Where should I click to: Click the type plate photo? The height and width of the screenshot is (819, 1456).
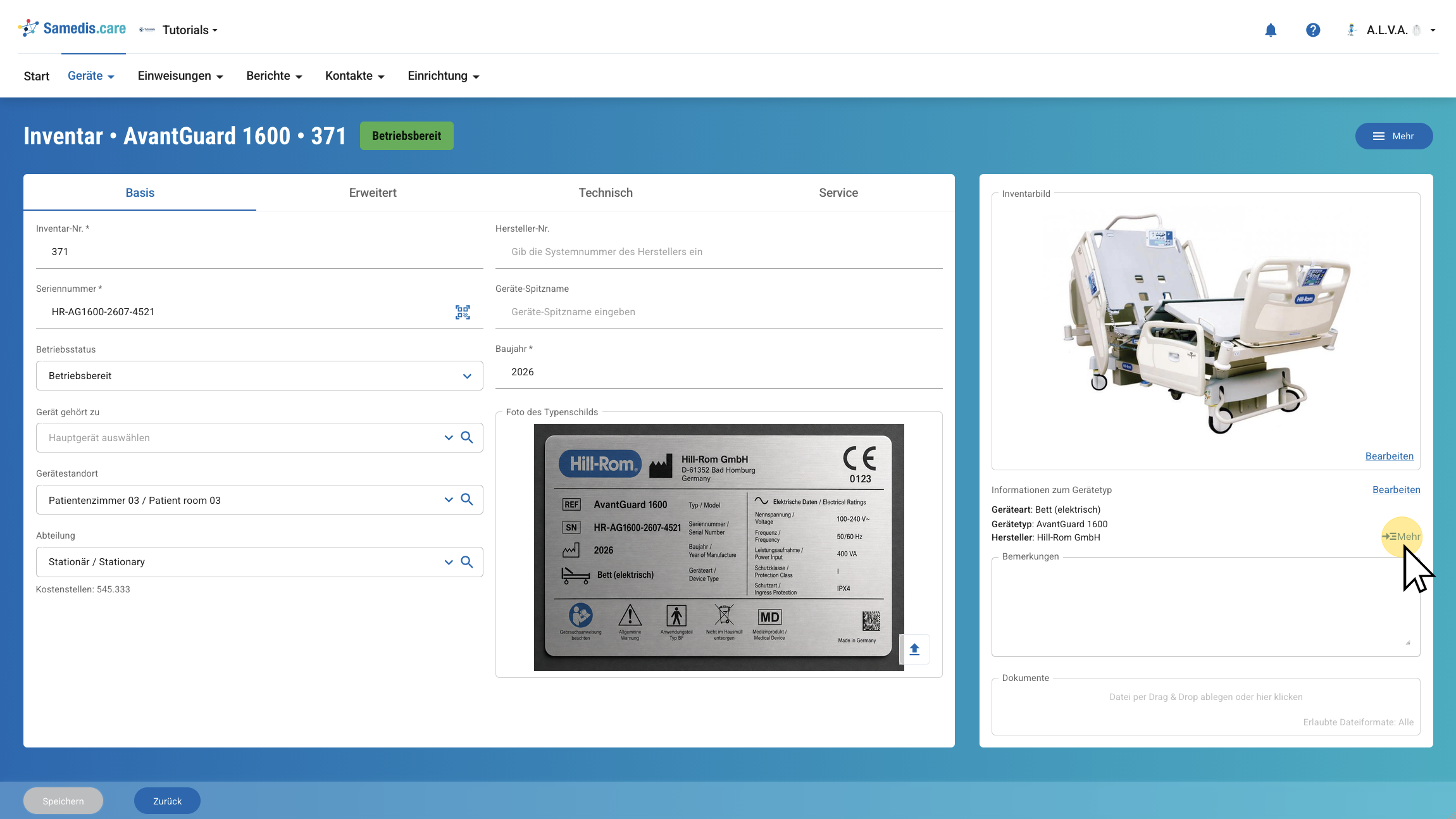point(719,547)
